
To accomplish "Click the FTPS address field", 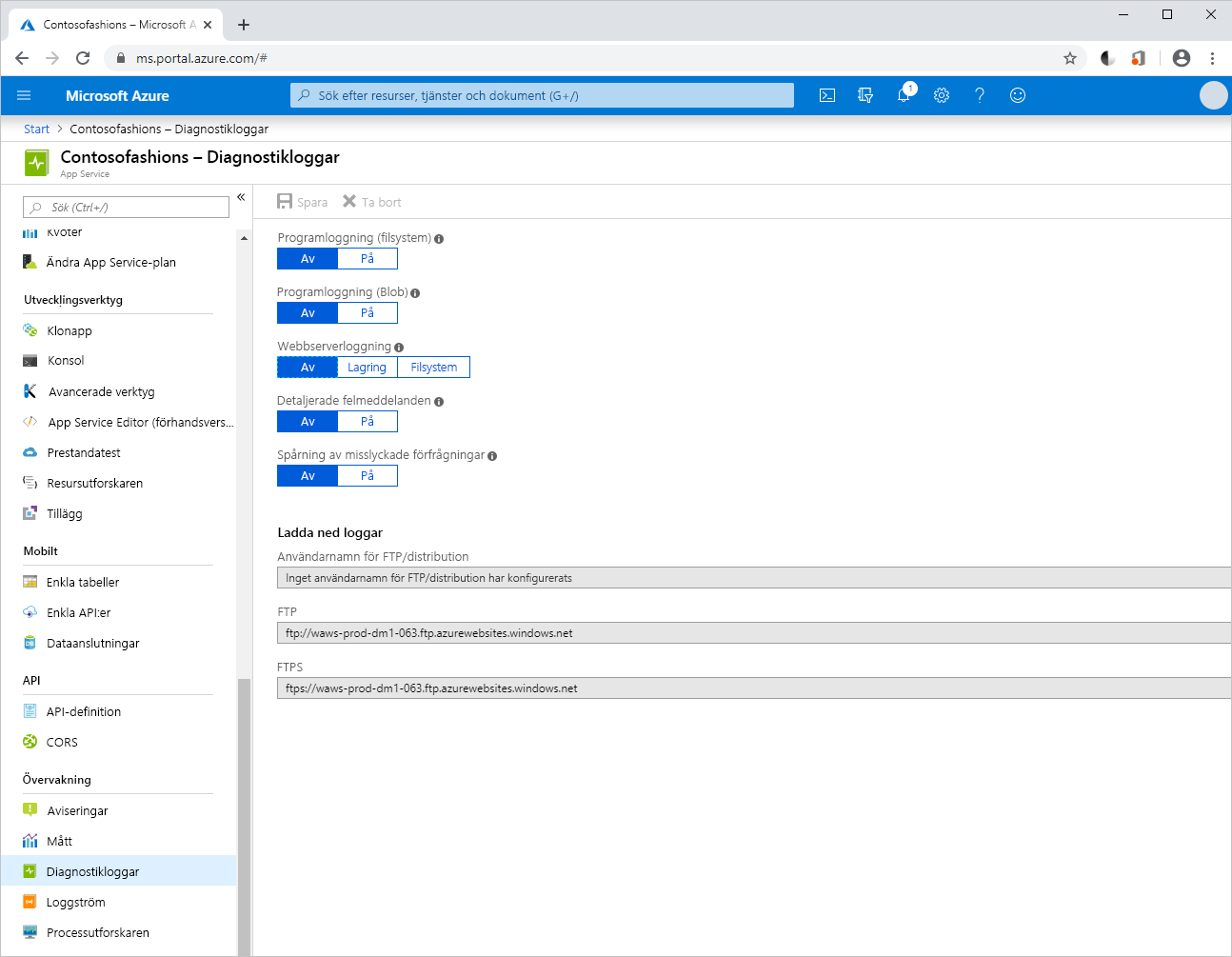I will (754, 688).
